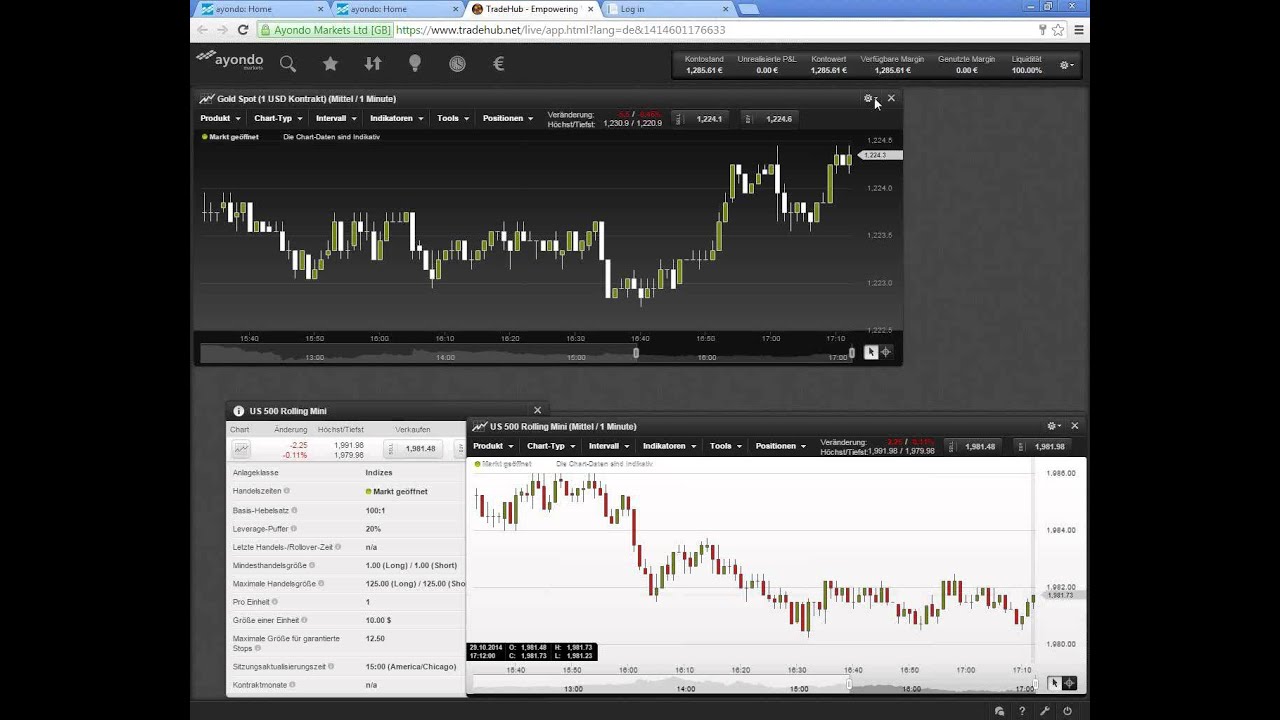
Task: Expand Indikatoren dropdown in US 500 chart
Action: click(x=669, y=446)
